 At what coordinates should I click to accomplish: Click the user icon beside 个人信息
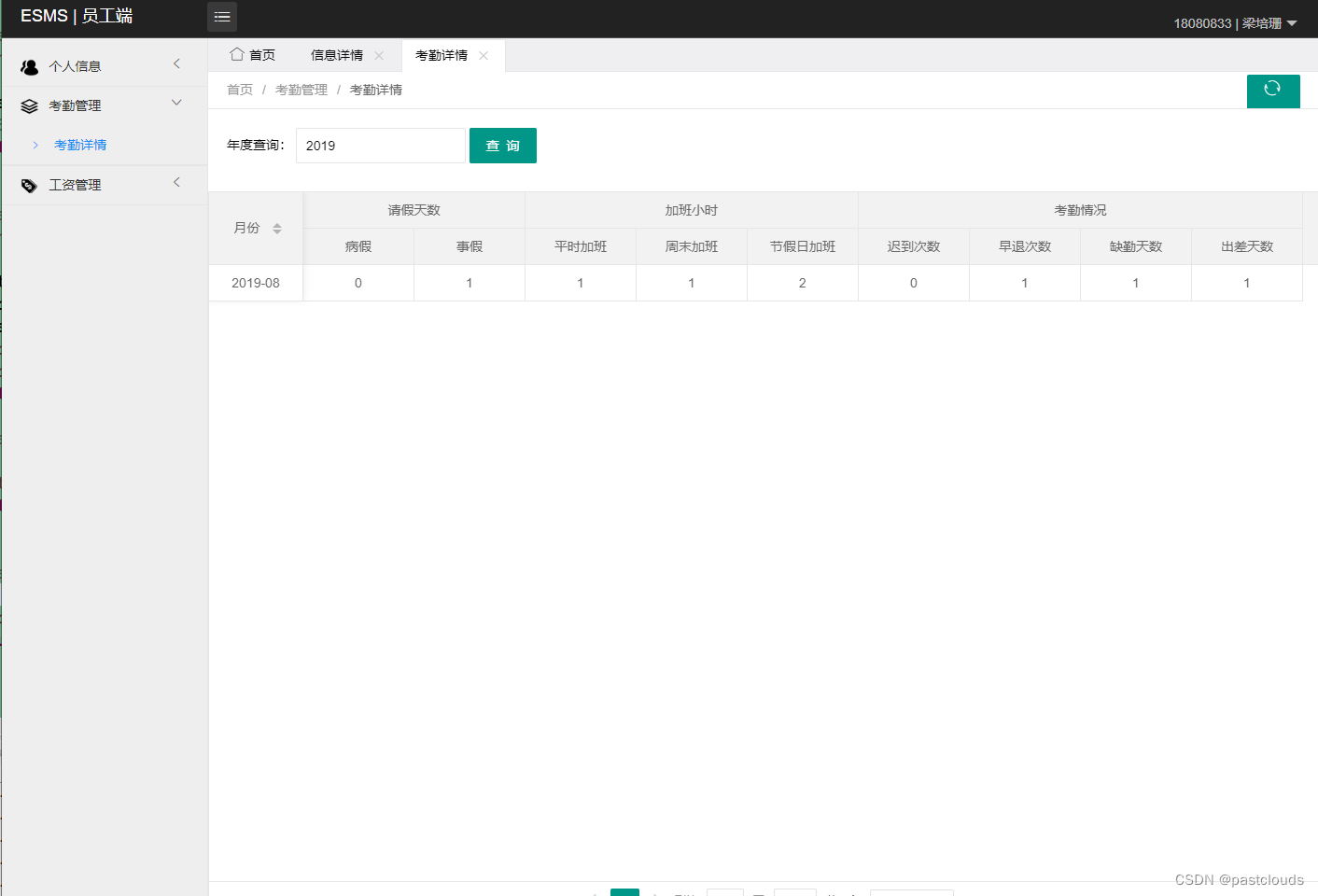28,65
